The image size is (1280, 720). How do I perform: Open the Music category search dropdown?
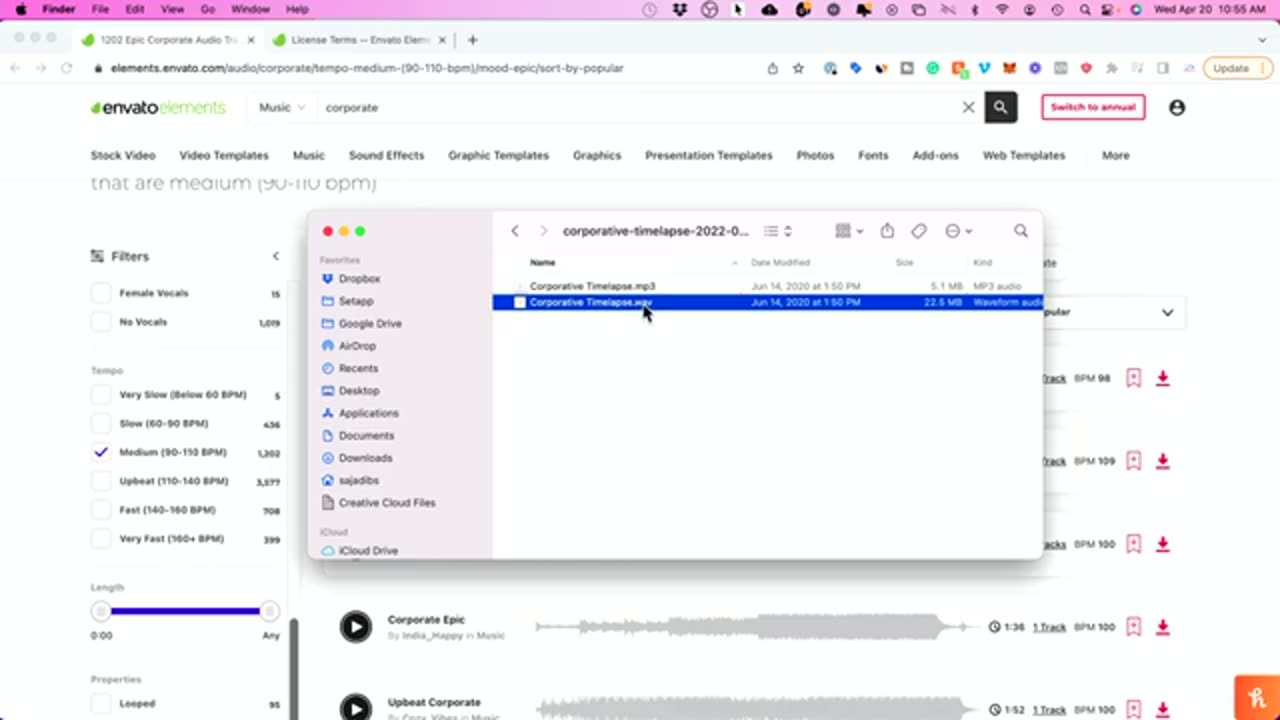click(x=281, y=107)
